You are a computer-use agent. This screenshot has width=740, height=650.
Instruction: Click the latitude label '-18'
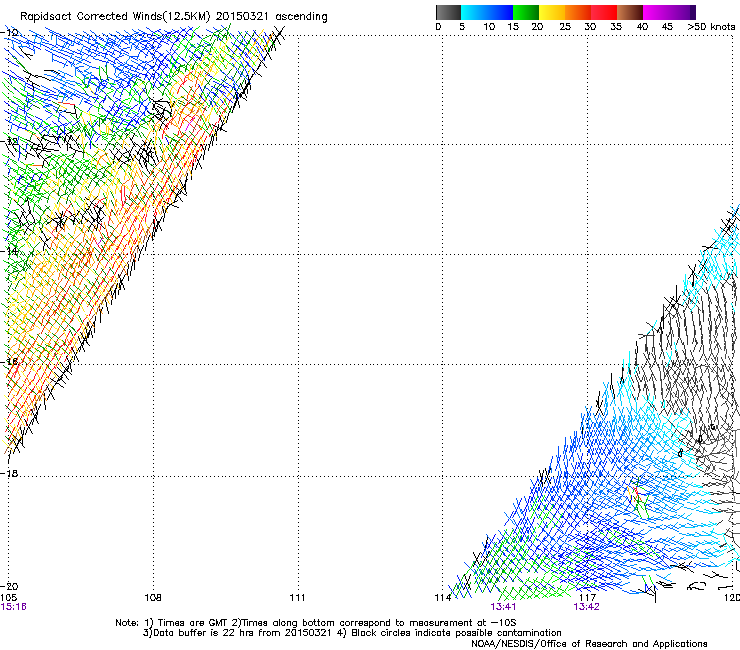(x=10, y=473)
